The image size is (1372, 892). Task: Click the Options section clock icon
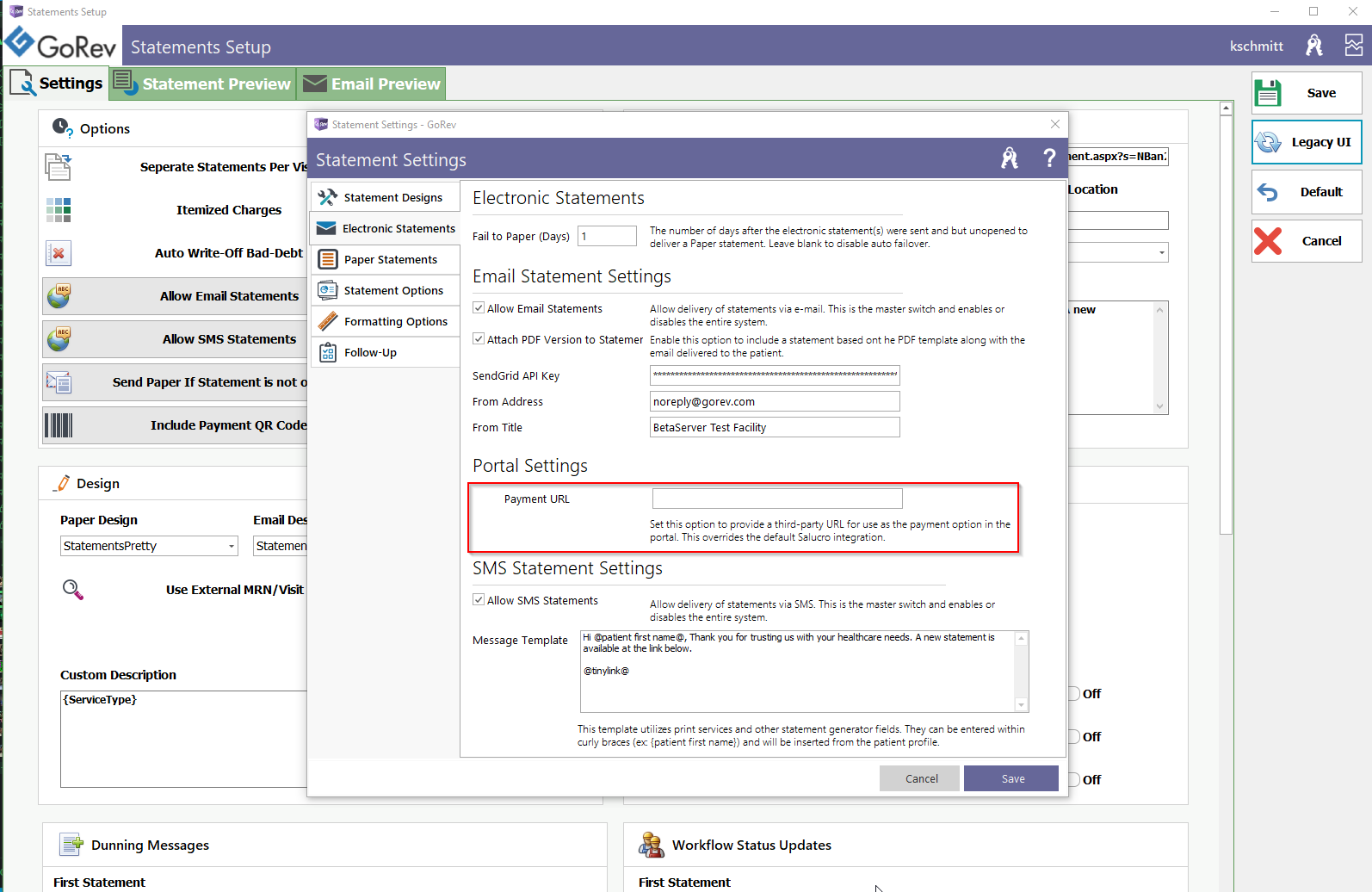click(x=62, y=128)
